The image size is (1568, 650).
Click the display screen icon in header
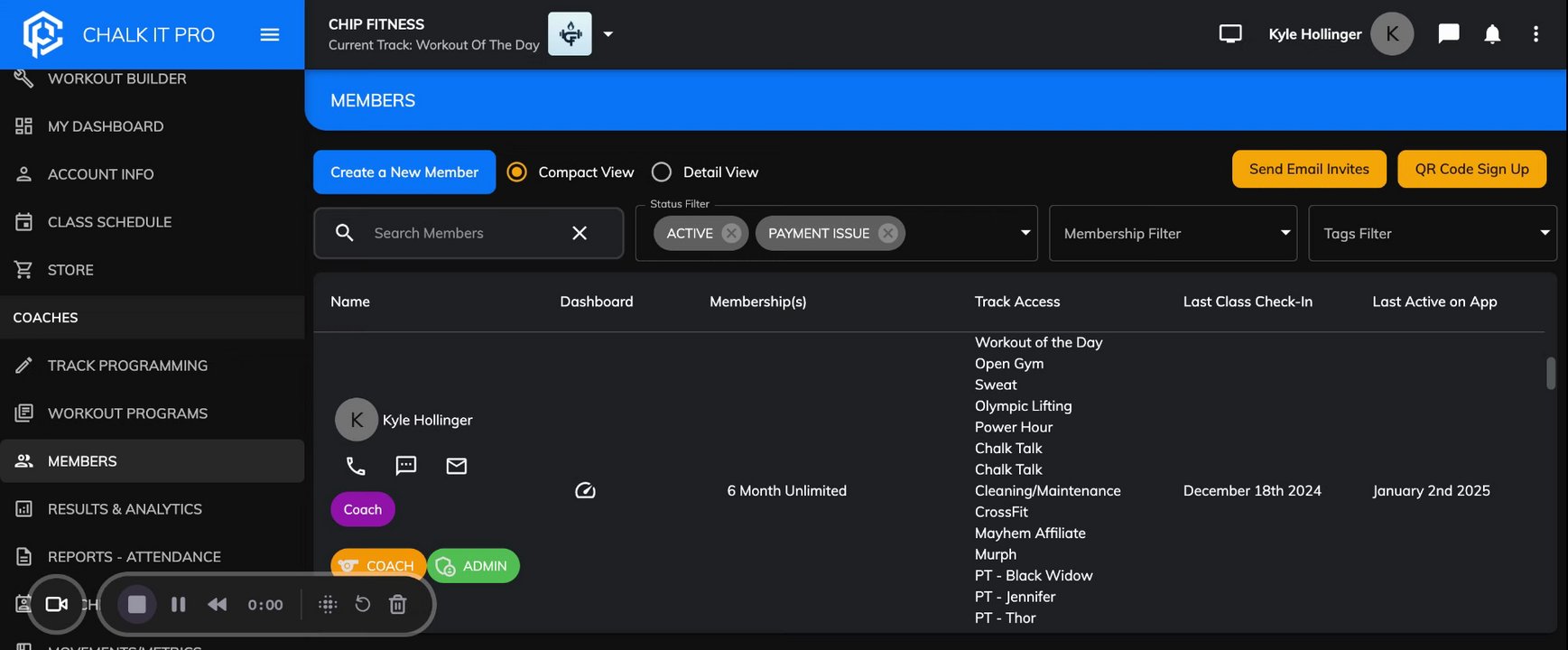(x=1230, y=34)
